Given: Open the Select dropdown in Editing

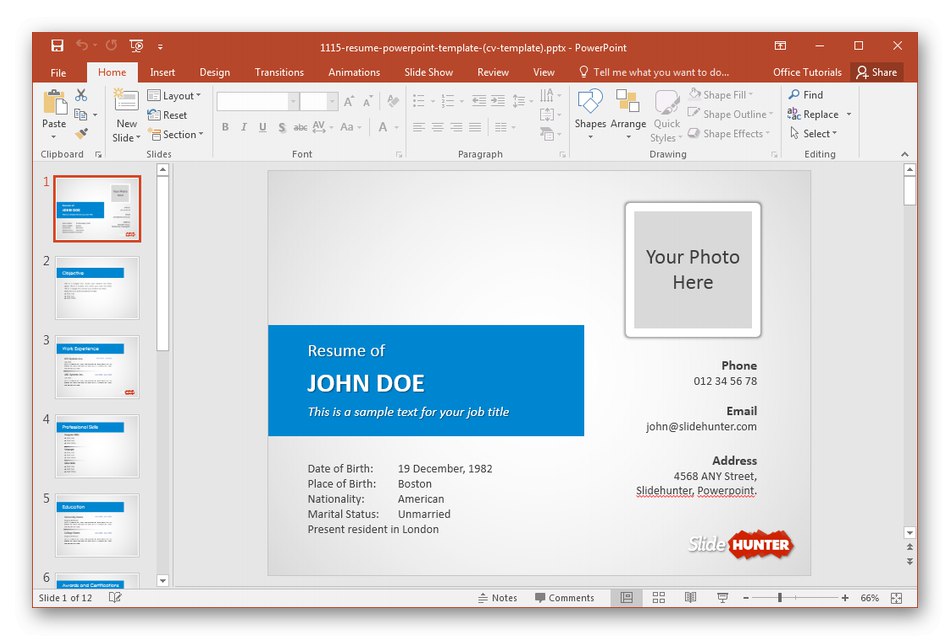Looking at the screenshot, I should coord(813,134).
